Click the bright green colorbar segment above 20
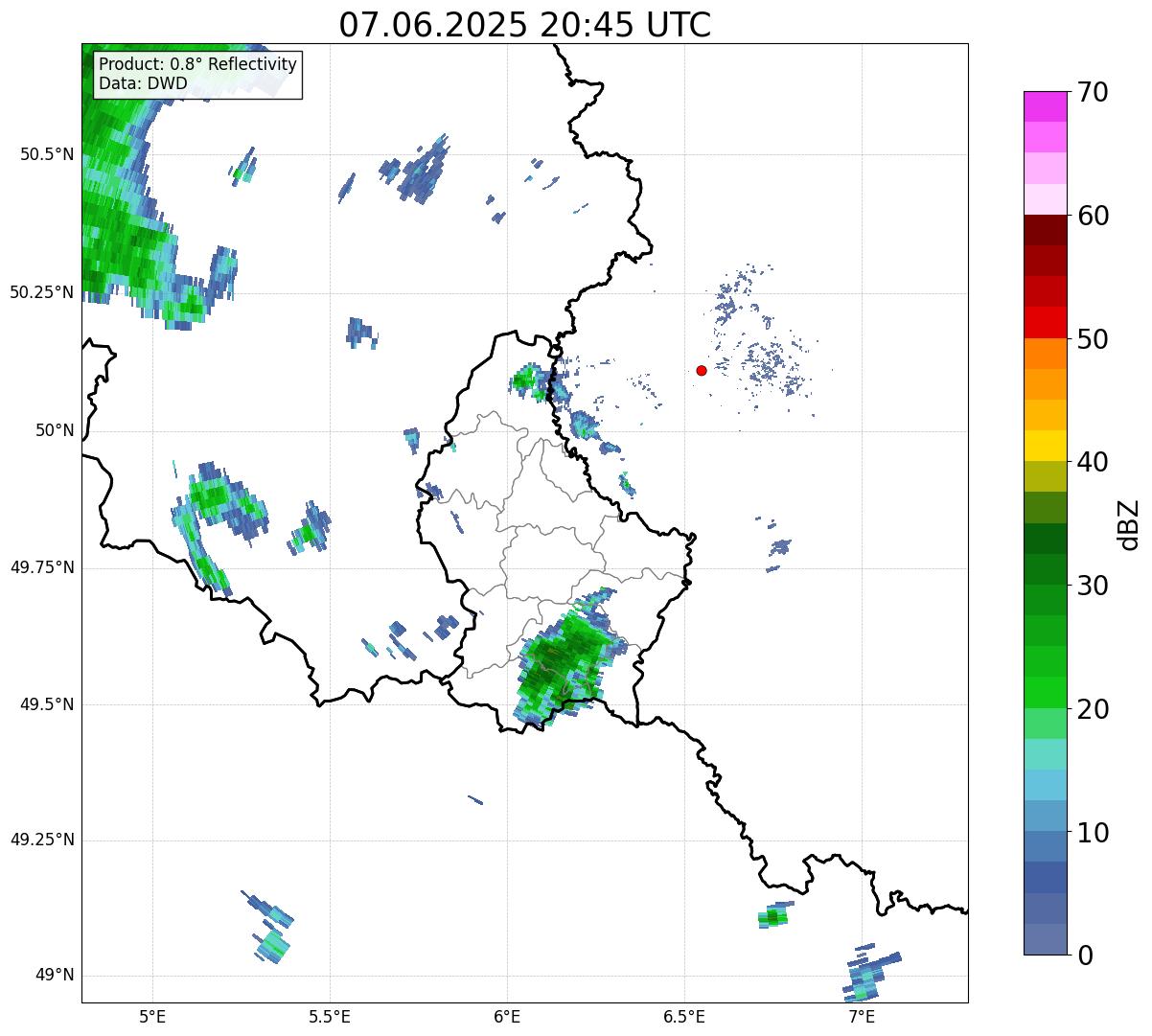Screen dimensions: 1152x1036 pos(1046,693)
